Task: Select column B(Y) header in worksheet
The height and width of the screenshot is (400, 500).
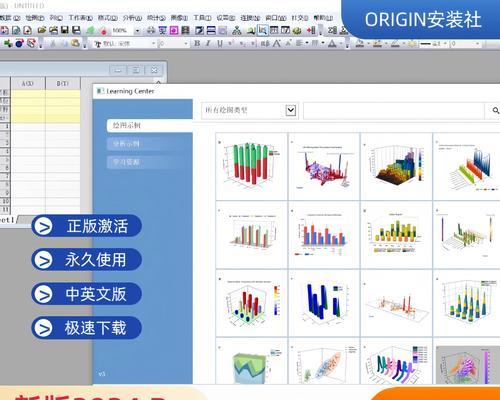Action: (x=62, y=83)
